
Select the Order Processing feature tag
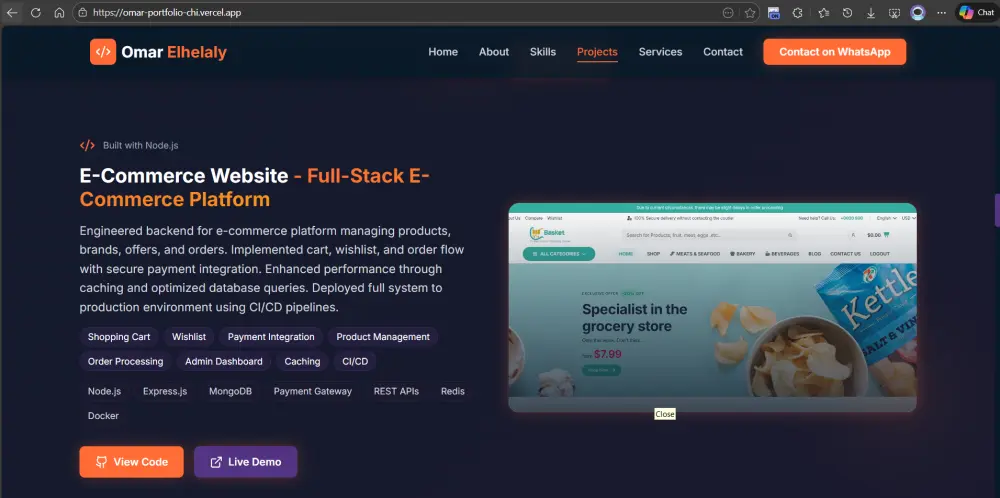(x=126, y=362)
